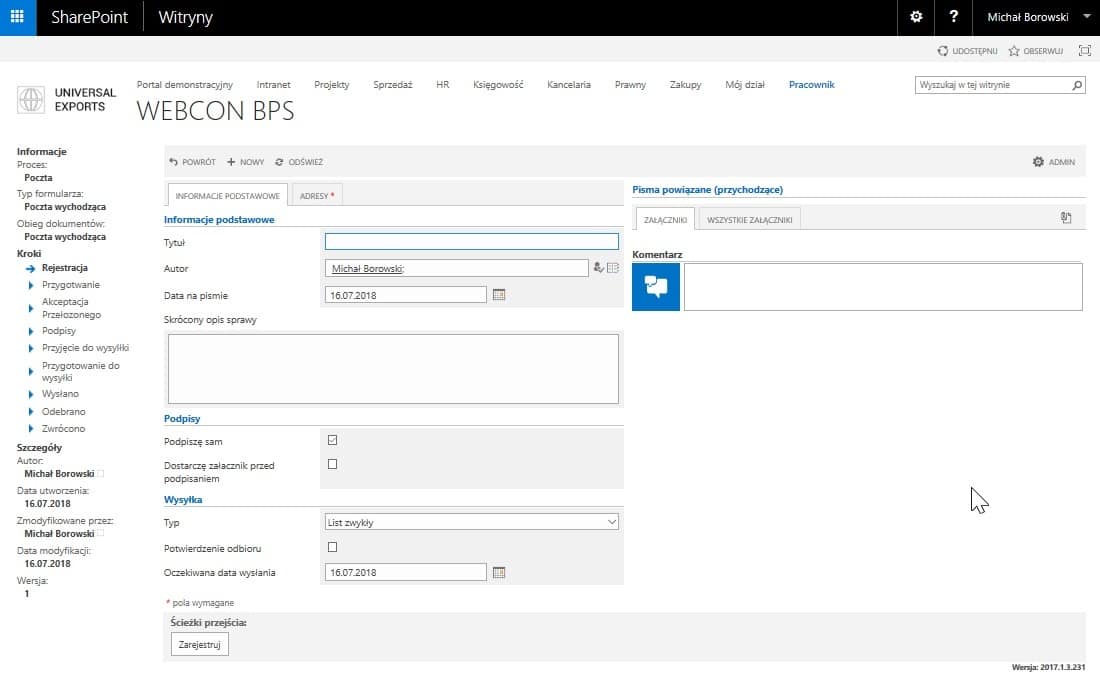The width and height of the screenshot is (1100, 679).
Task: Open Zakupy in top navigation
Action: pos(685,85)
